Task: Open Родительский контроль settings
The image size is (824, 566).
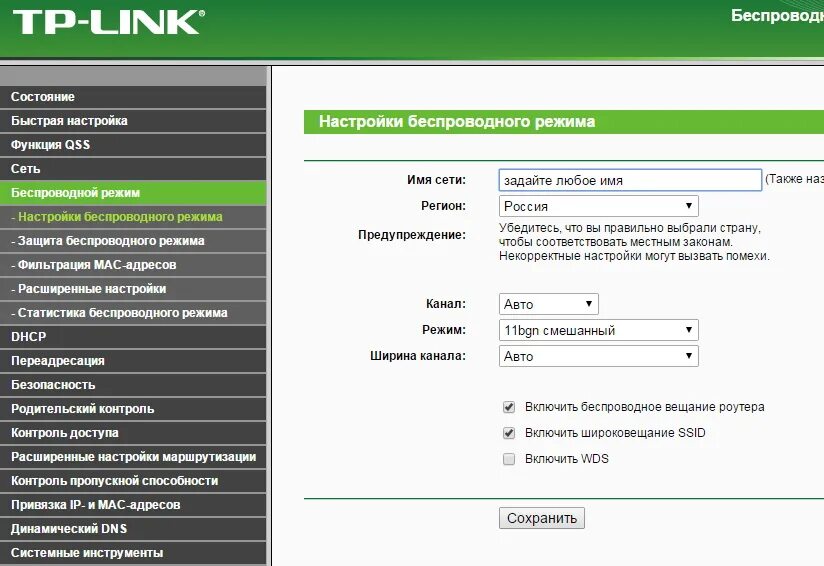Action: [x=133, y=409]
